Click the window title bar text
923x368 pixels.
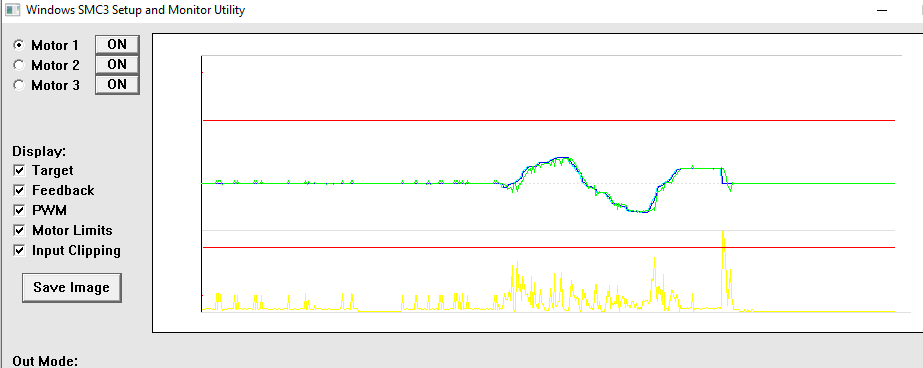(x=135, y=10)
